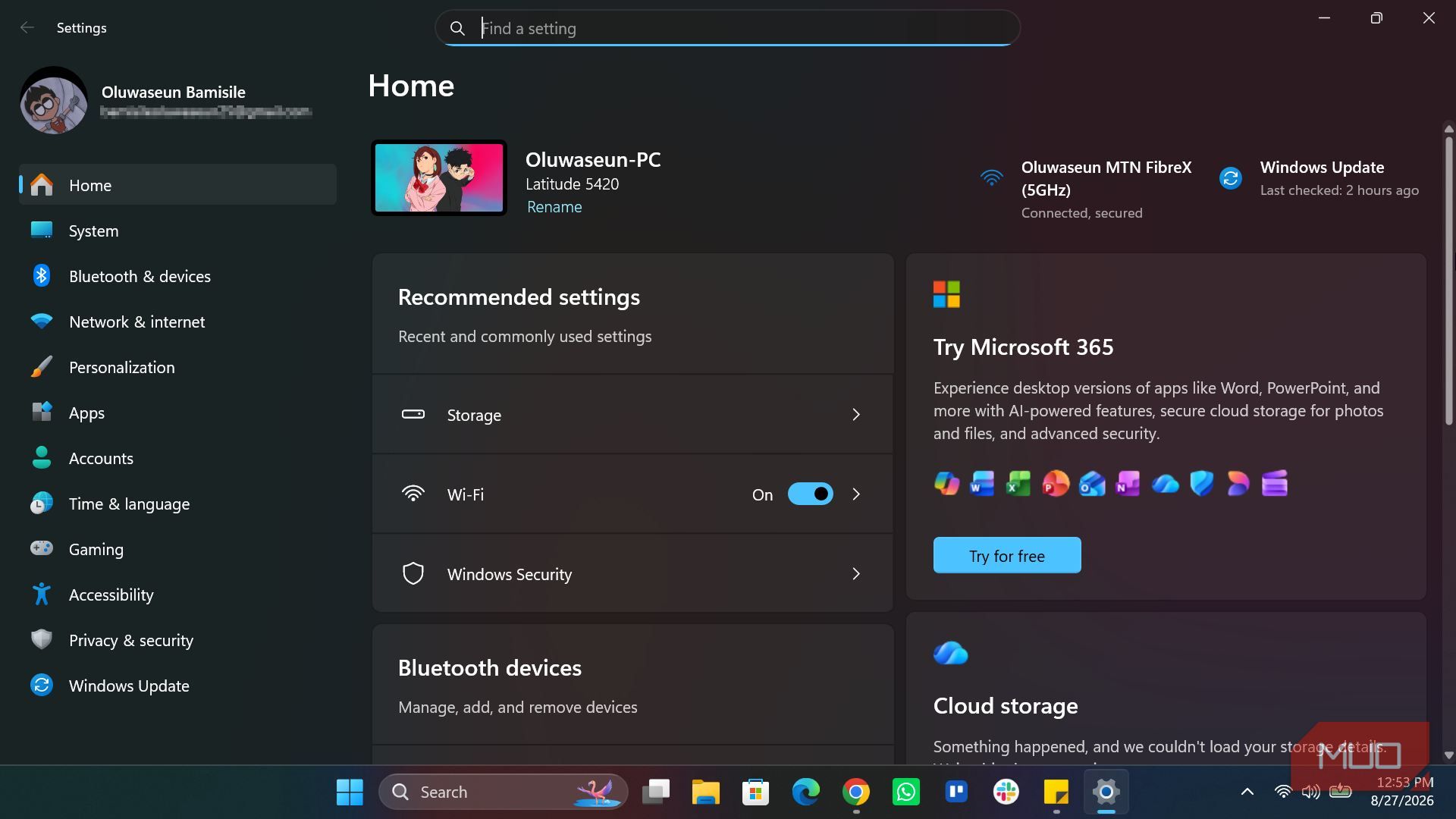Click the Outlook icon in Microsoft 365 card

coord(1092,483)
